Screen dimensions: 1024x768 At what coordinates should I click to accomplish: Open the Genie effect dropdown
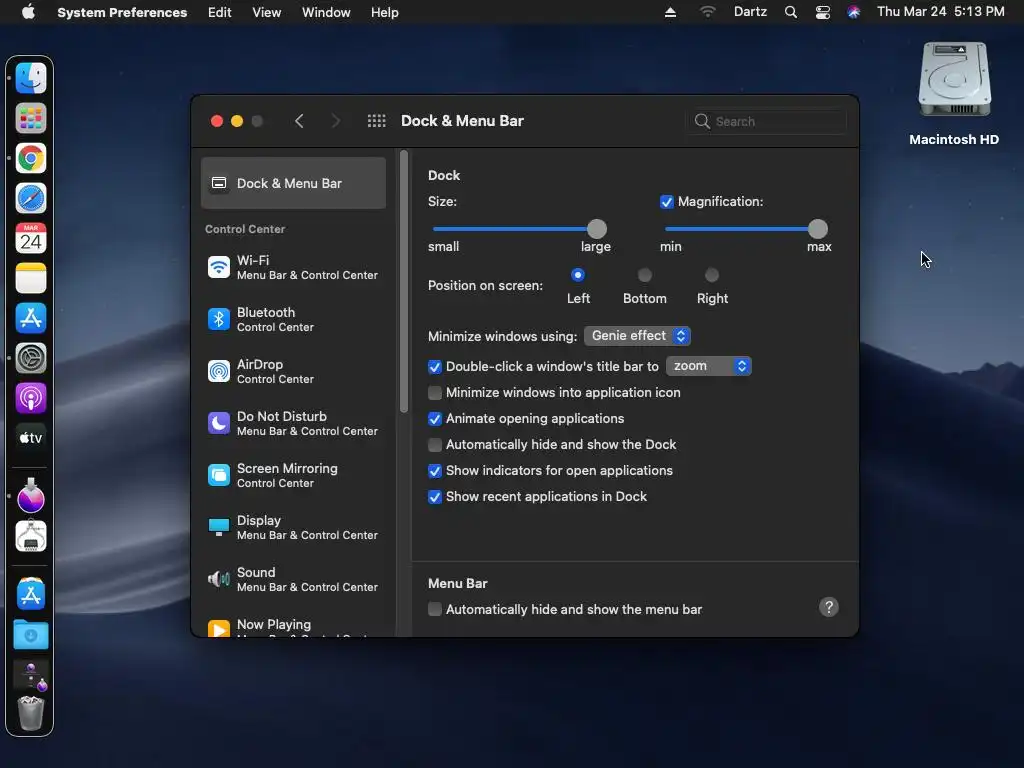click(x=637, y=336)
